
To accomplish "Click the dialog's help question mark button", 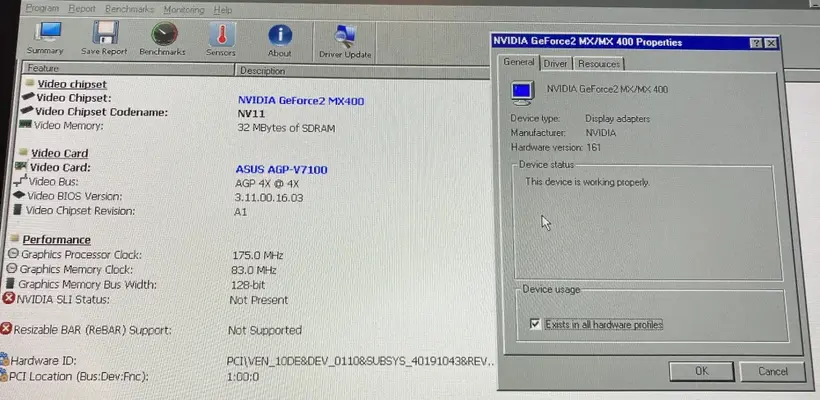I will (755, 43).
